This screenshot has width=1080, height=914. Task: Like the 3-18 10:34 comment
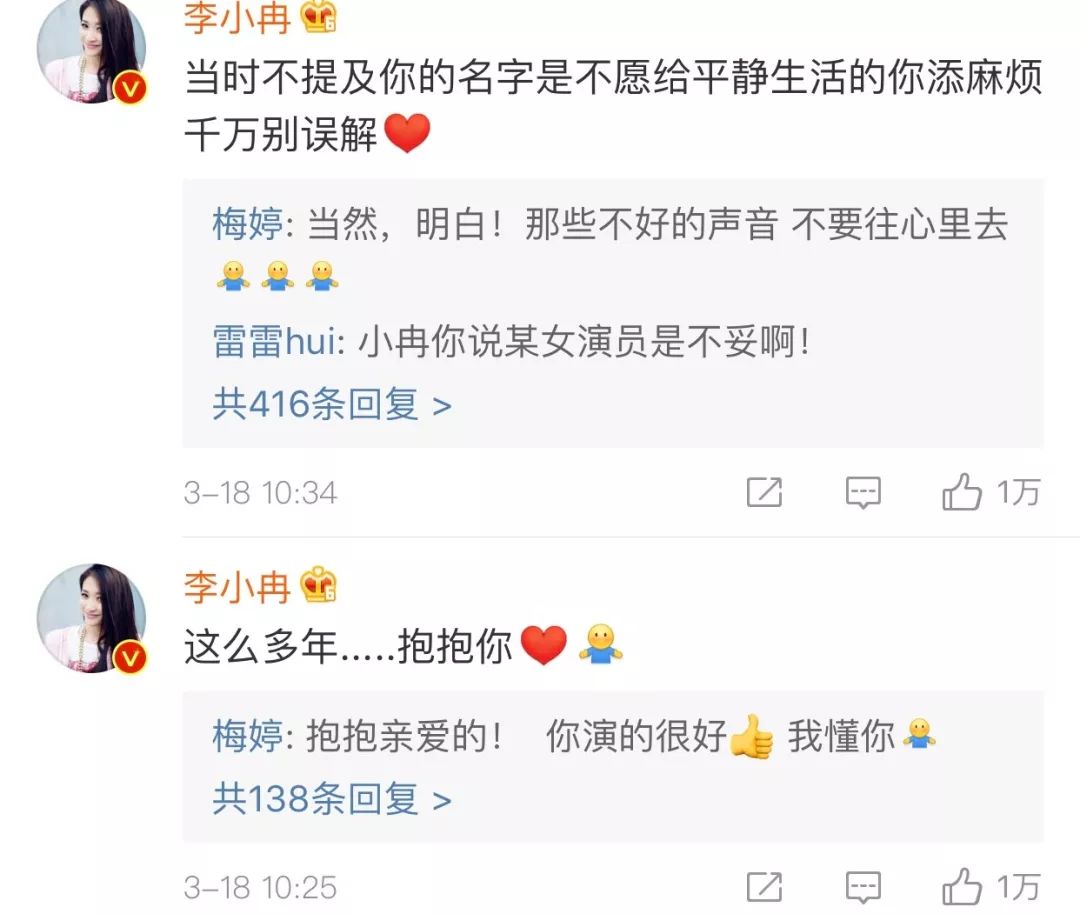(990, 492)
